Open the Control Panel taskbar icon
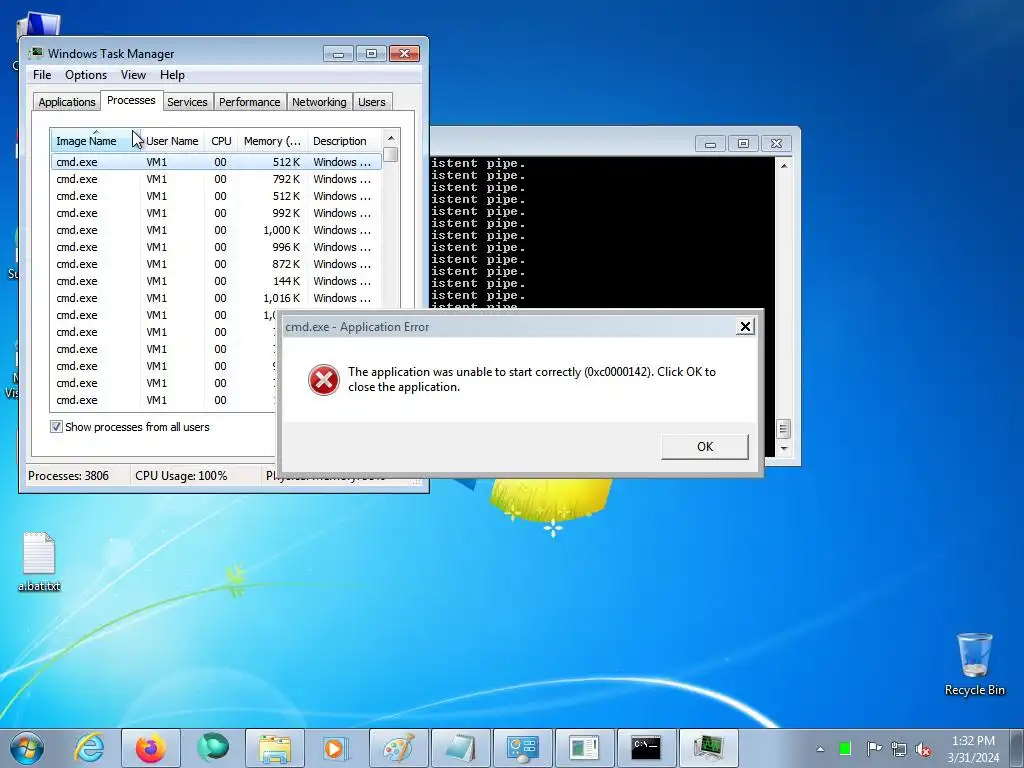The height and width of the screenshot is (768, 1024). tap(522, 748)
